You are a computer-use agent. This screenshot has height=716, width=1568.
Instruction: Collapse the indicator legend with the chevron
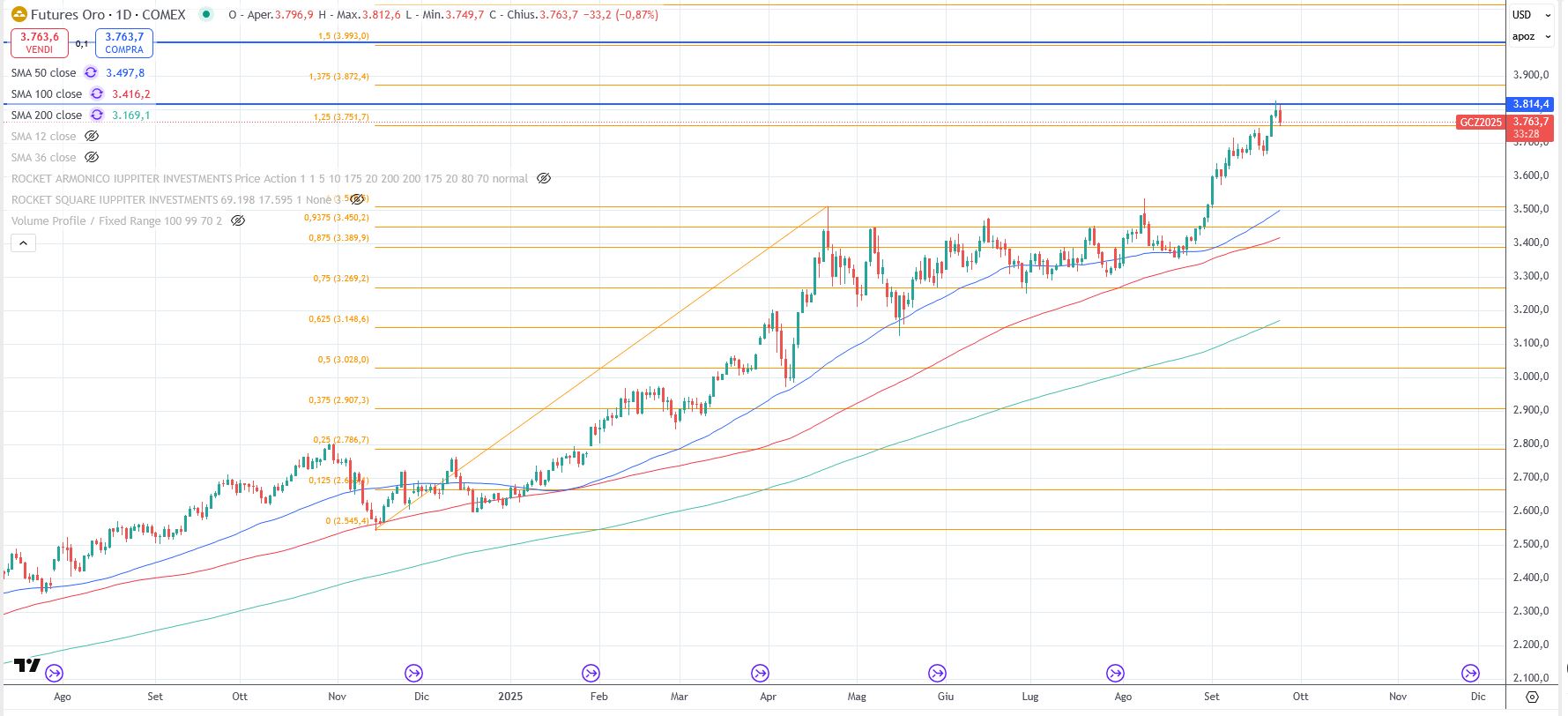[23, 243]
